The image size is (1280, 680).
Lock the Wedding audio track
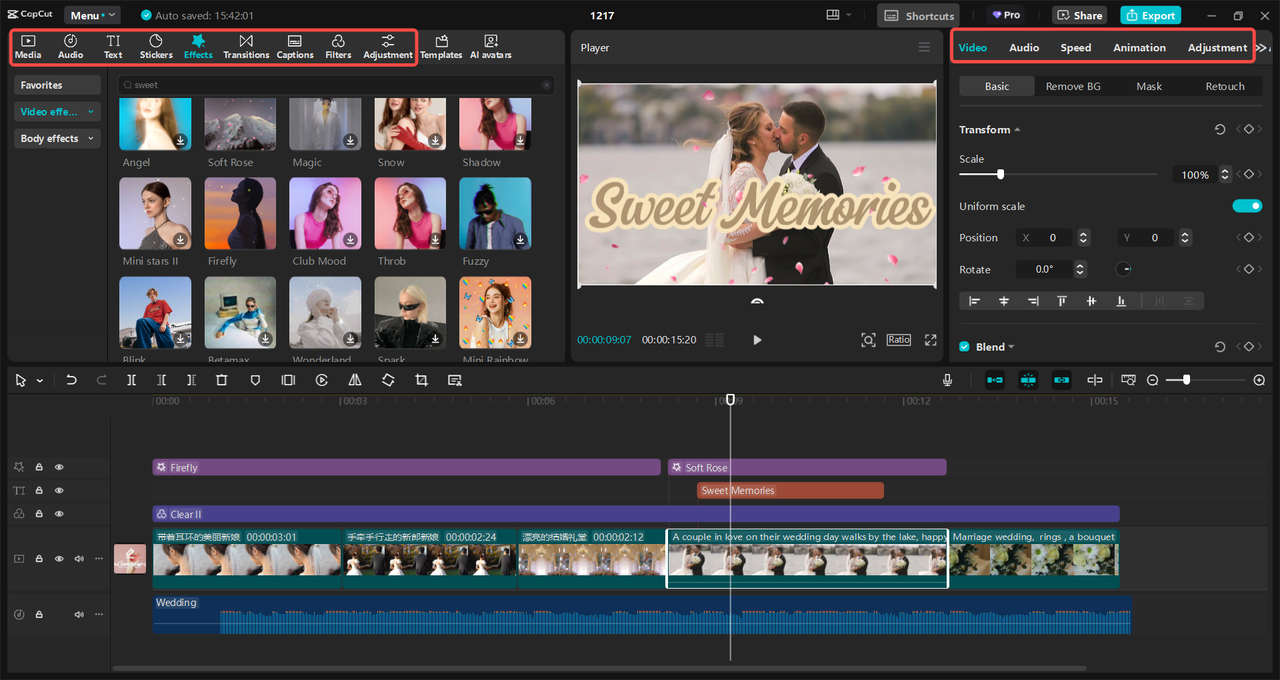39,614
